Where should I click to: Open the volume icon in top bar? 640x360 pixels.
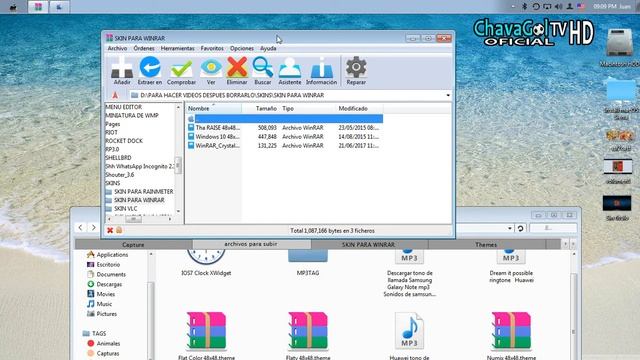point(558,7)
